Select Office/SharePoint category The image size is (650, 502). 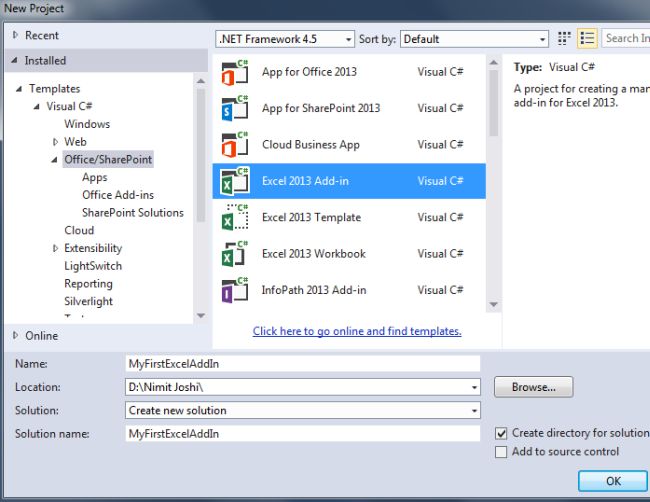(x=108, y=159)
